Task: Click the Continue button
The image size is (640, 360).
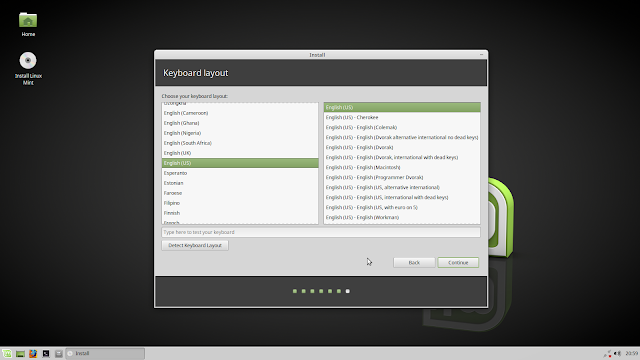Action: click(458, 262)
